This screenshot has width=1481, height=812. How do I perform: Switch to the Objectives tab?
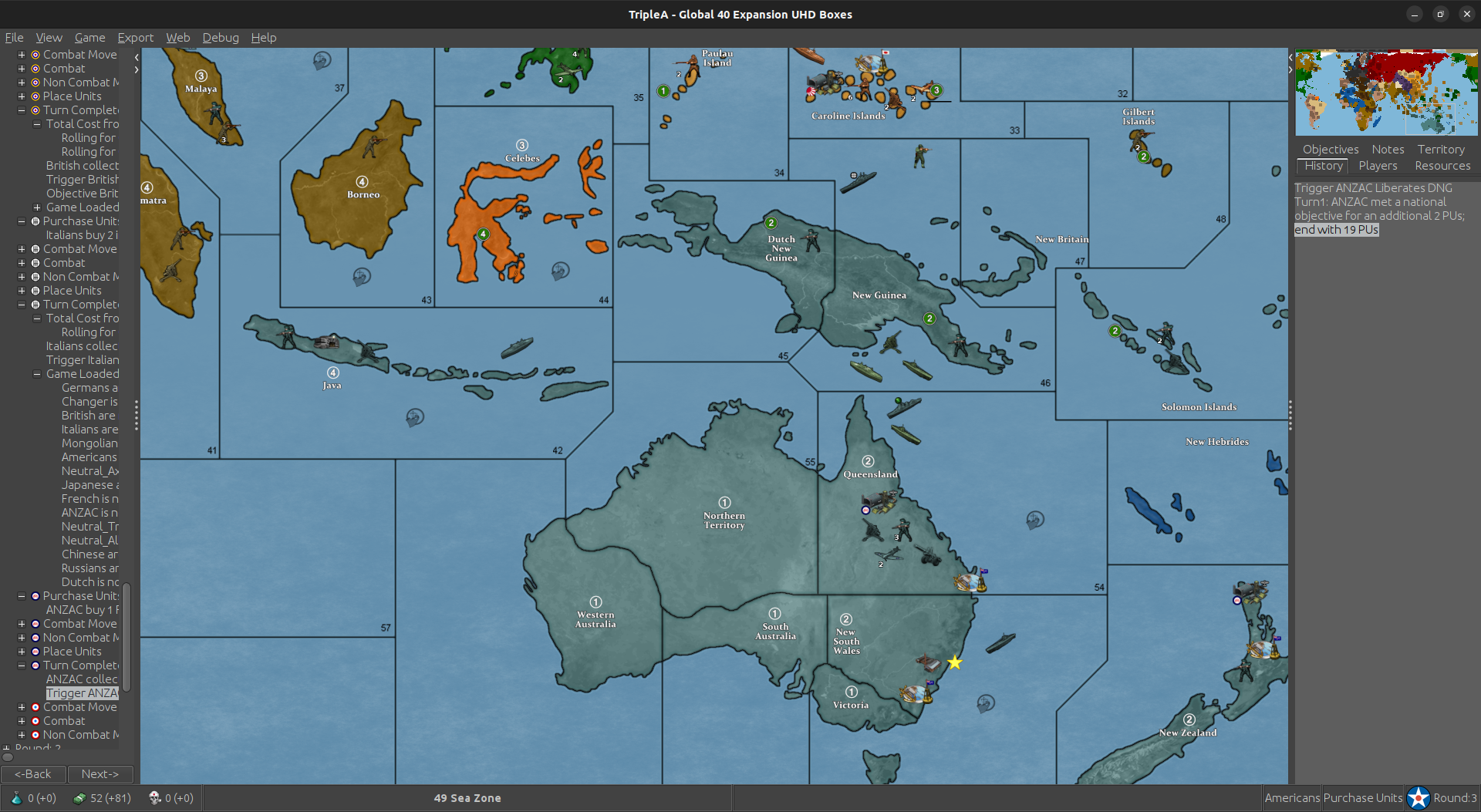click(x=1331, y=149)
